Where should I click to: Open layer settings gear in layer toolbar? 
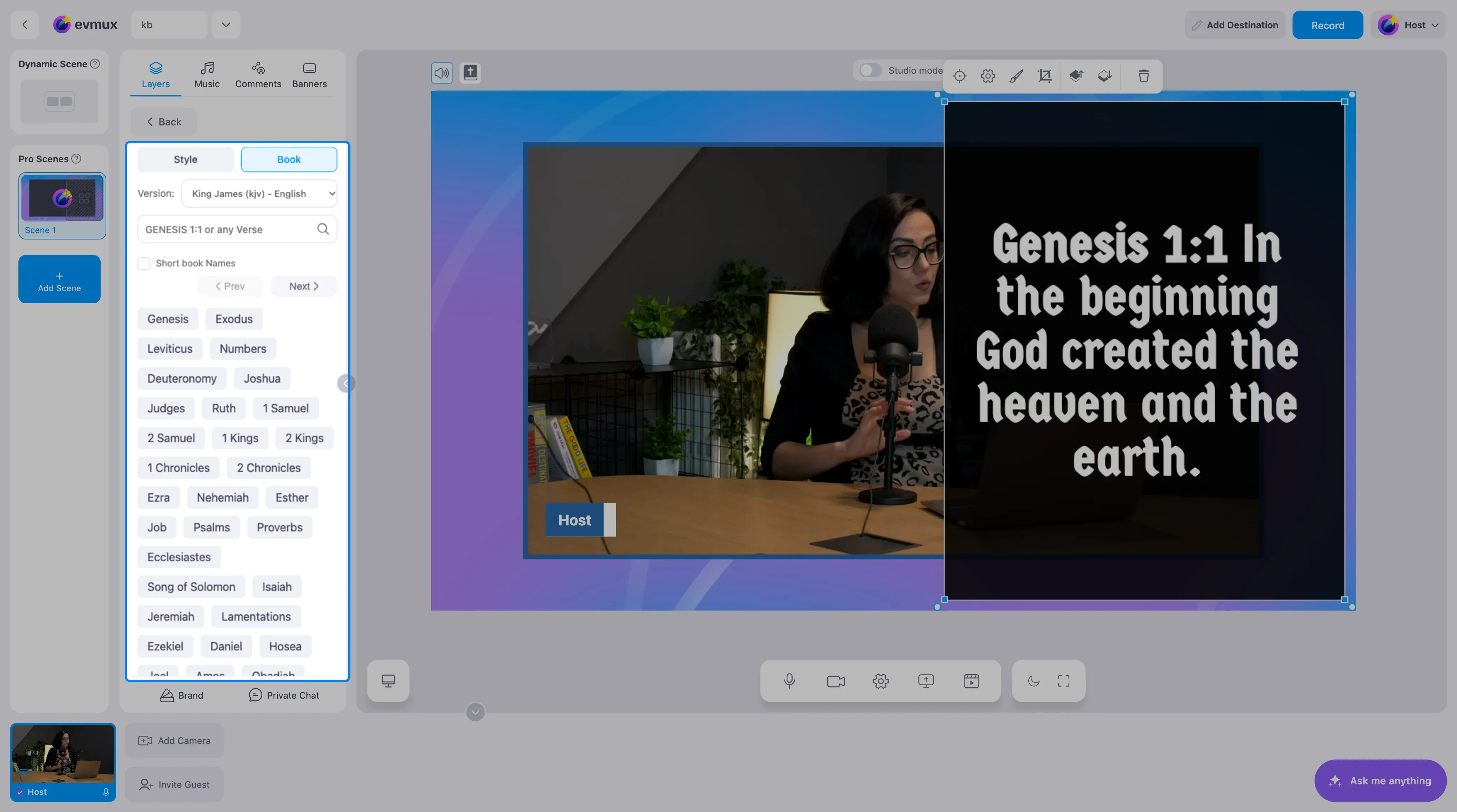pyautogui.click(x=988, y=76)
